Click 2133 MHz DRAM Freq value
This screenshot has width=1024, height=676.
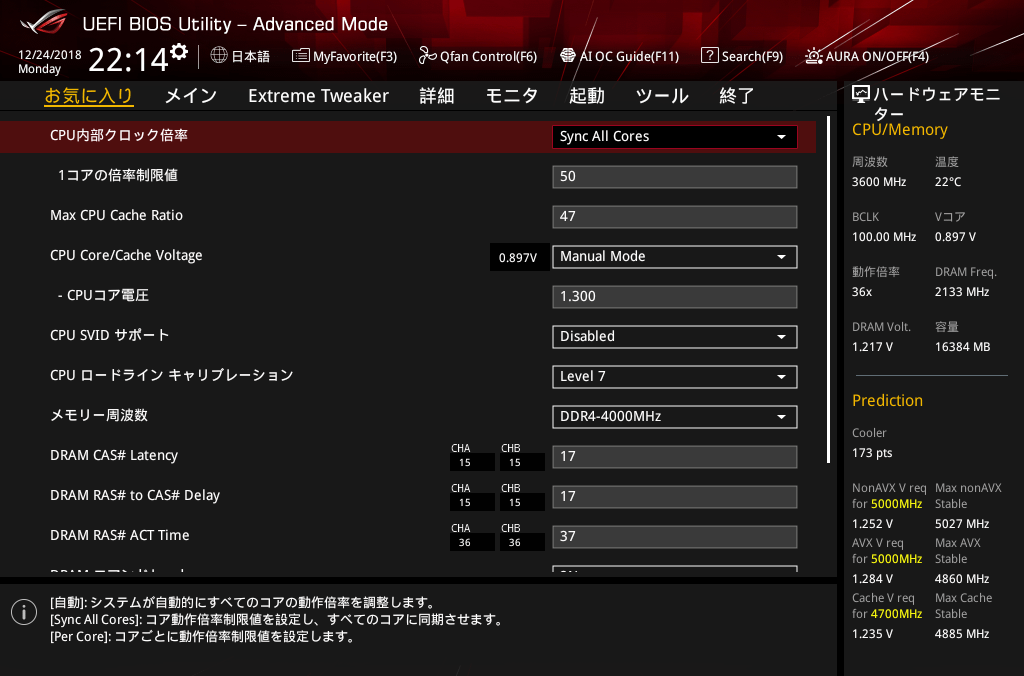tap(961, 292)
